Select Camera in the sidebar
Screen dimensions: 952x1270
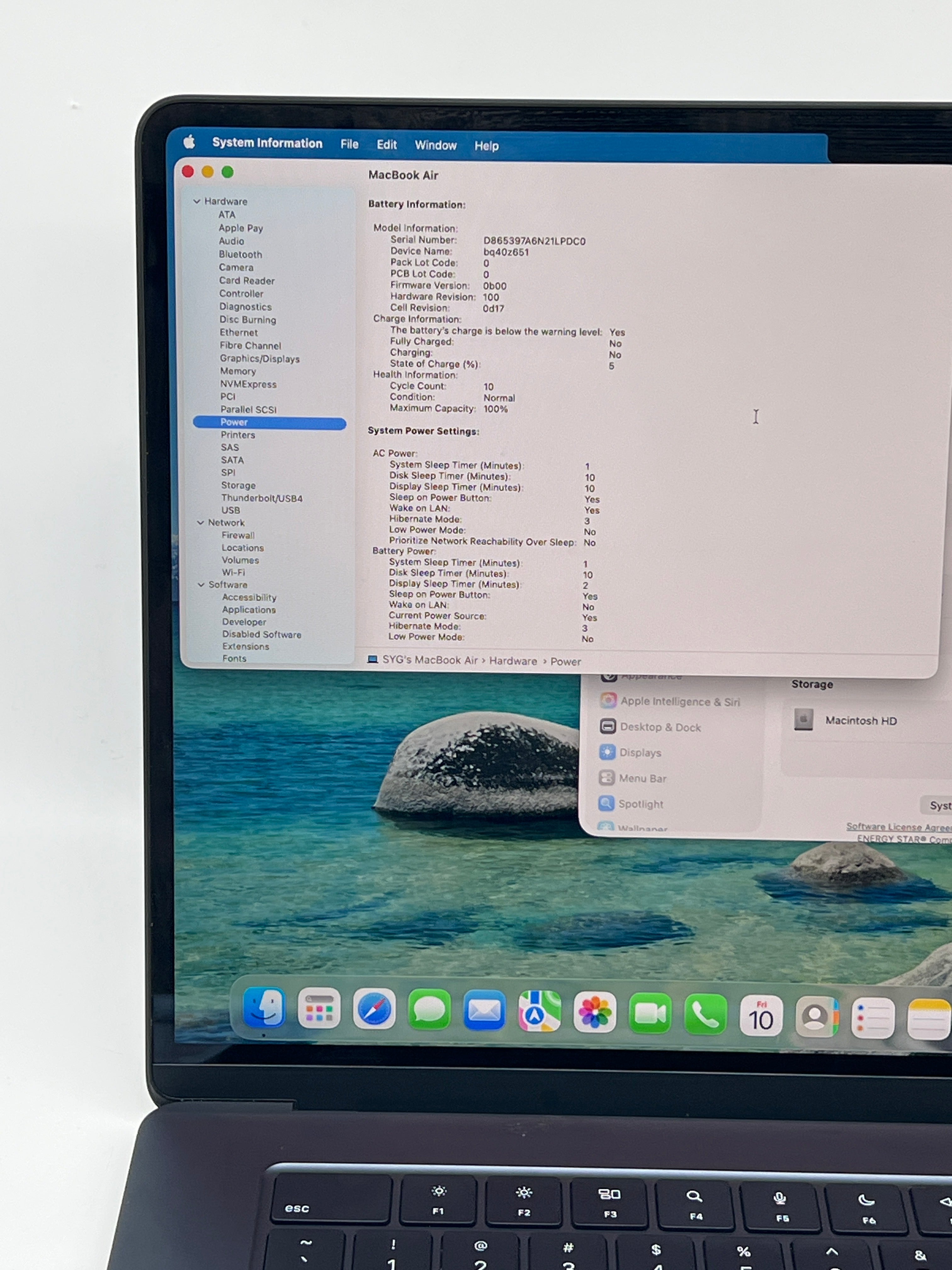coord(236,267)
